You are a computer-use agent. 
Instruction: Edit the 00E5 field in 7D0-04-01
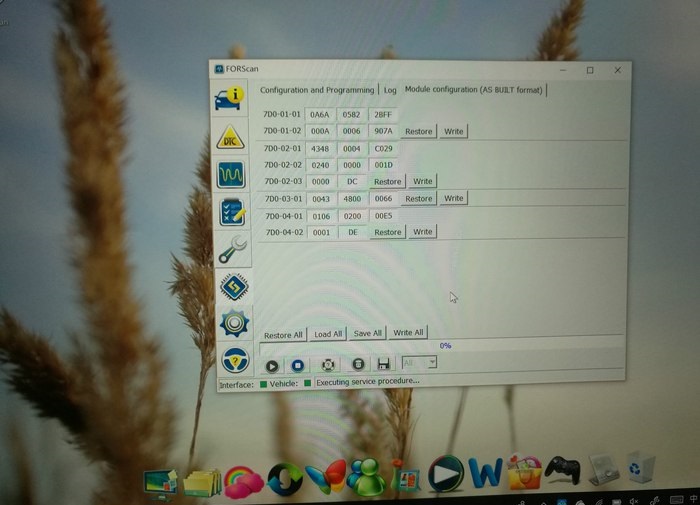click(x=383, y=216)
